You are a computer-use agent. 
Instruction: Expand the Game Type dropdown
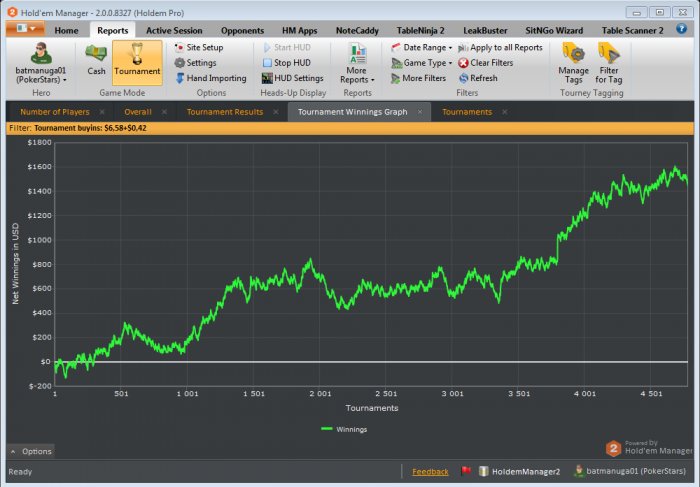(x=425, y=63)
